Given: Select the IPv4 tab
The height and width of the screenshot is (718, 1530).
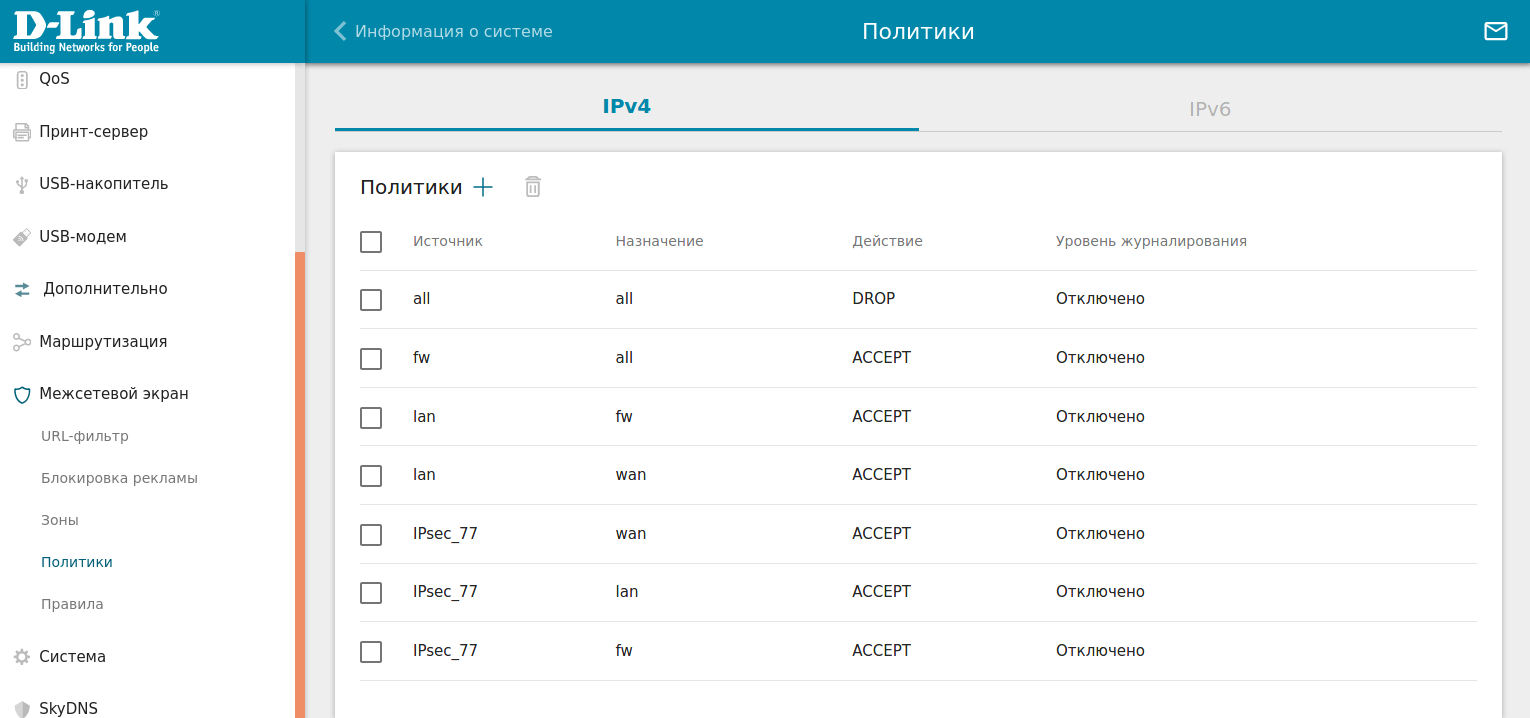Looking at the screenshot, I should [x=626, y=107].
